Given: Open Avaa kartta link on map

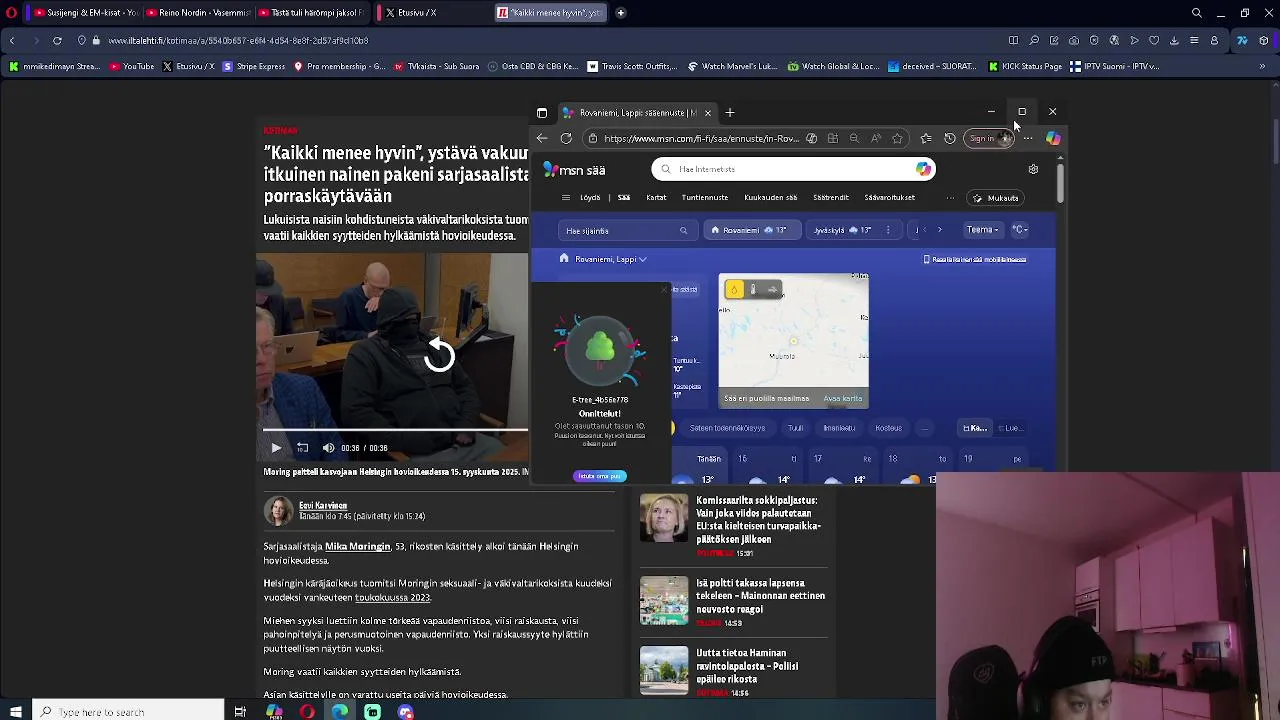Looking at the screenshot, I should pyautogui.click(x=843, y=399).
